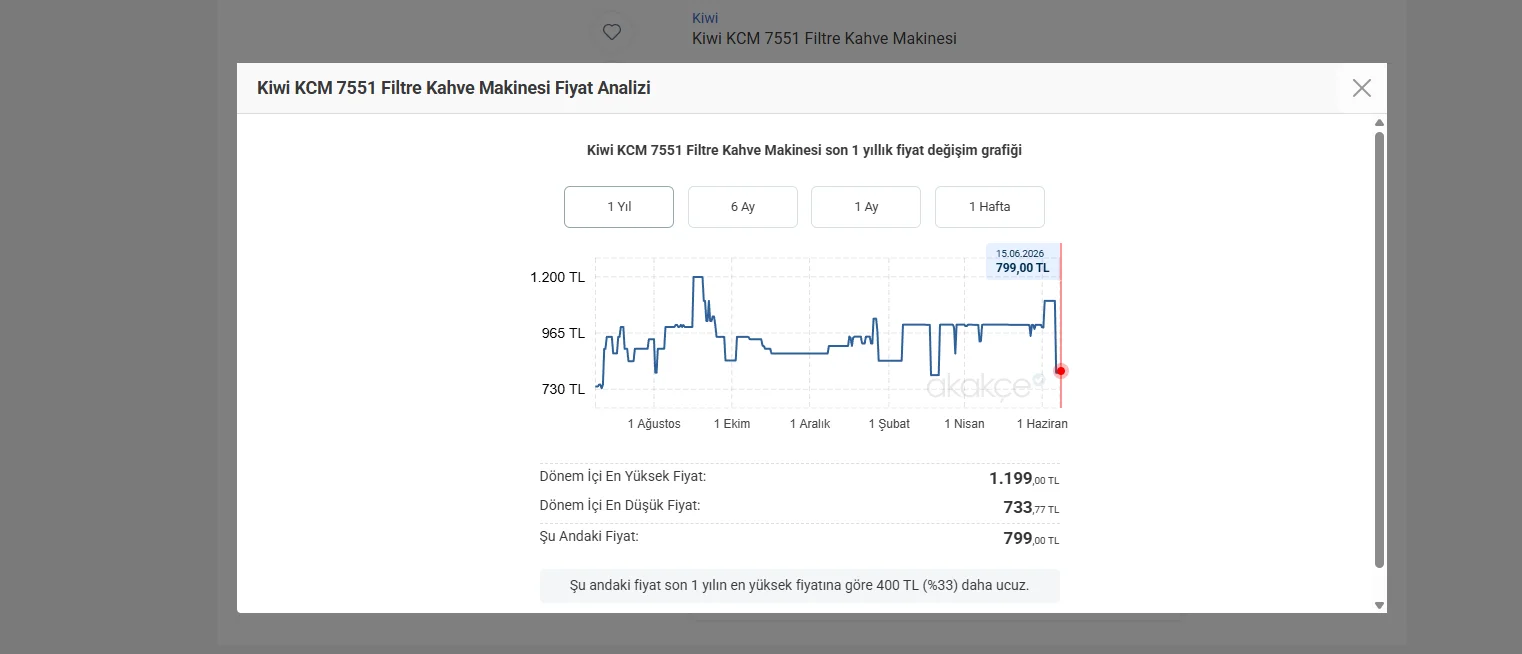Image resolution: width=1522 pixels, height=654 pixels.
Task: Click the dialog scrollbar up arrow
Action: point(1379,123)
